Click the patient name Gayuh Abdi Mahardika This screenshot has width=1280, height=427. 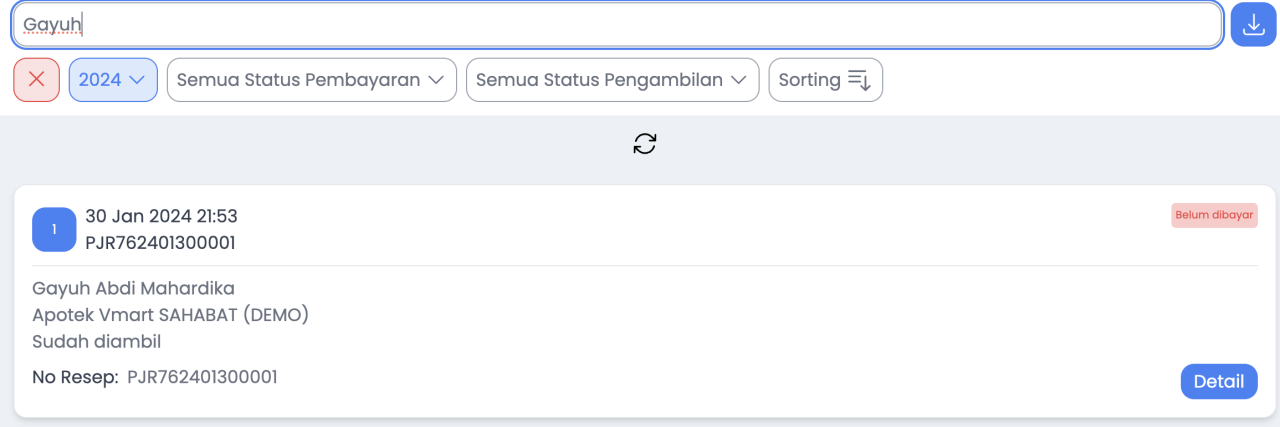click(133, 289)
